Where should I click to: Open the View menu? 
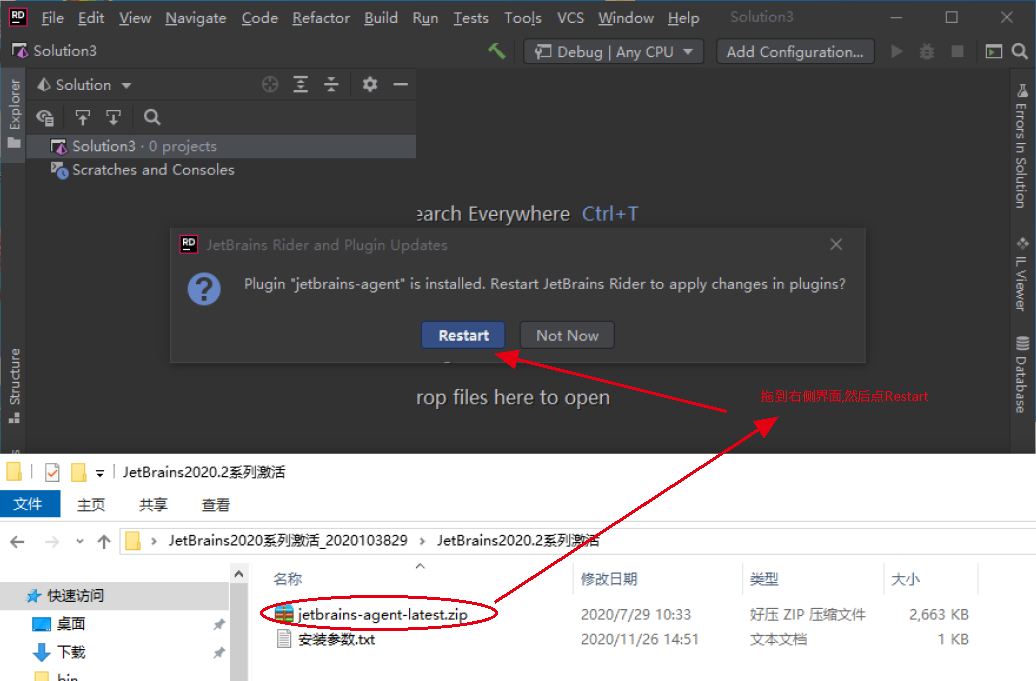135,18
